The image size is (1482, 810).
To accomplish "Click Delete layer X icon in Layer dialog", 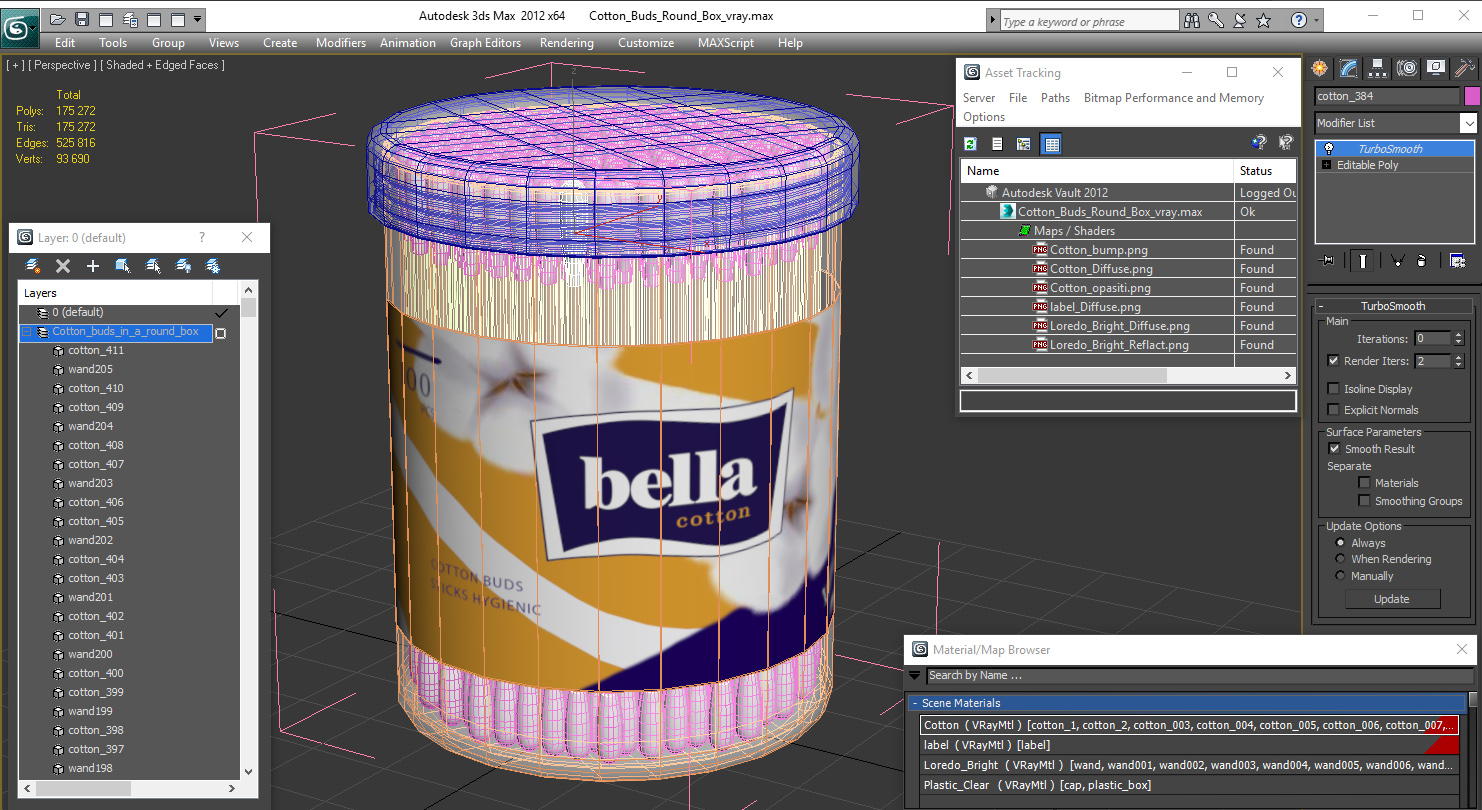I will point(63,266).
